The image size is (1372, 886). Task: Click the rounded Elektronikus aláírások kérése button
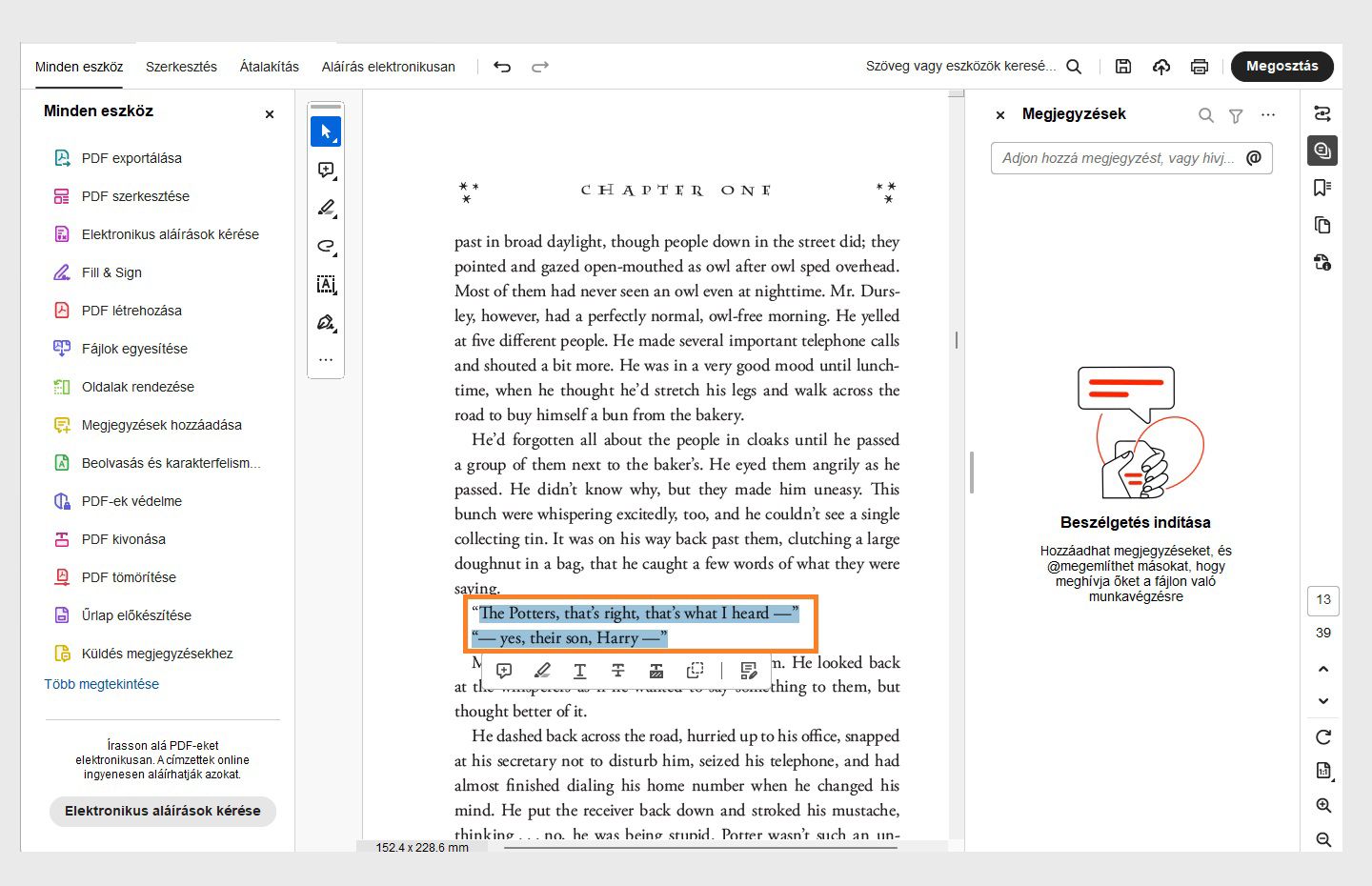[x=163, y=811]
